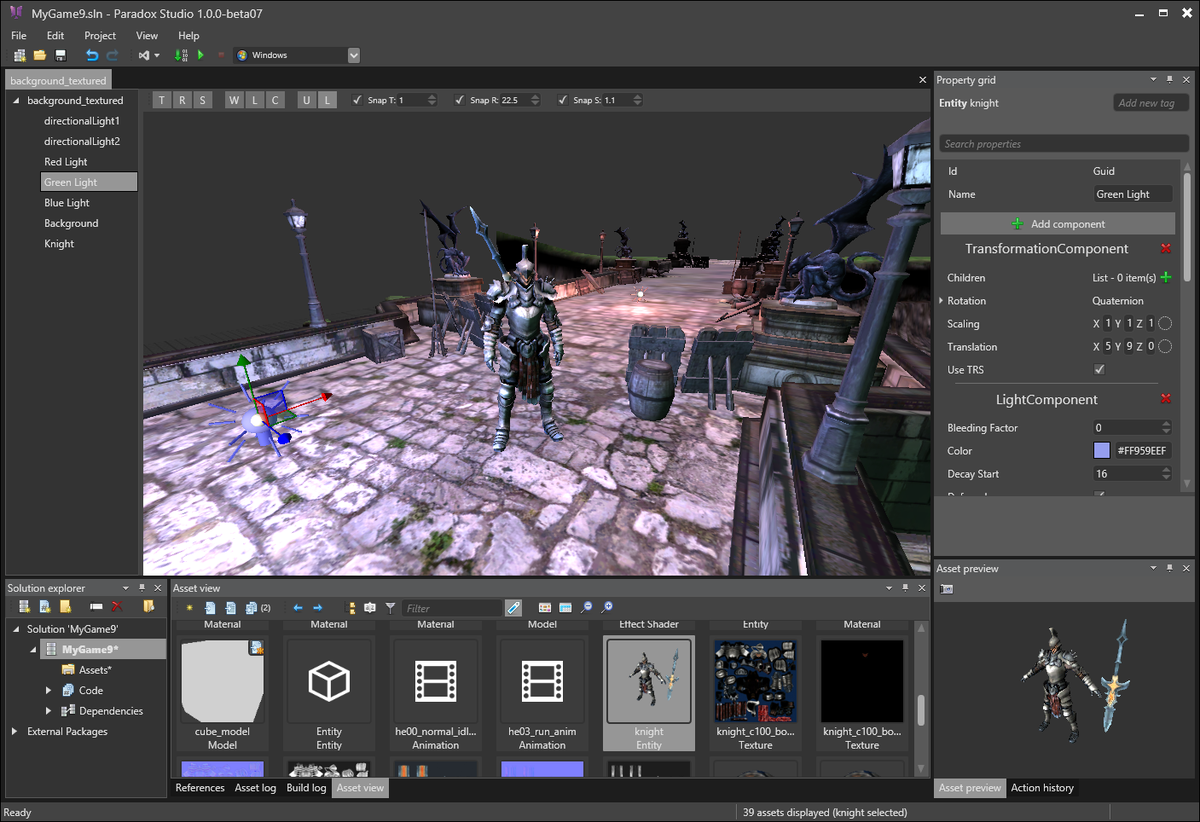The image size is (1200, 822).
Task: Click the Visual Studio icon in the toolbar
Action: click(144, 55)
